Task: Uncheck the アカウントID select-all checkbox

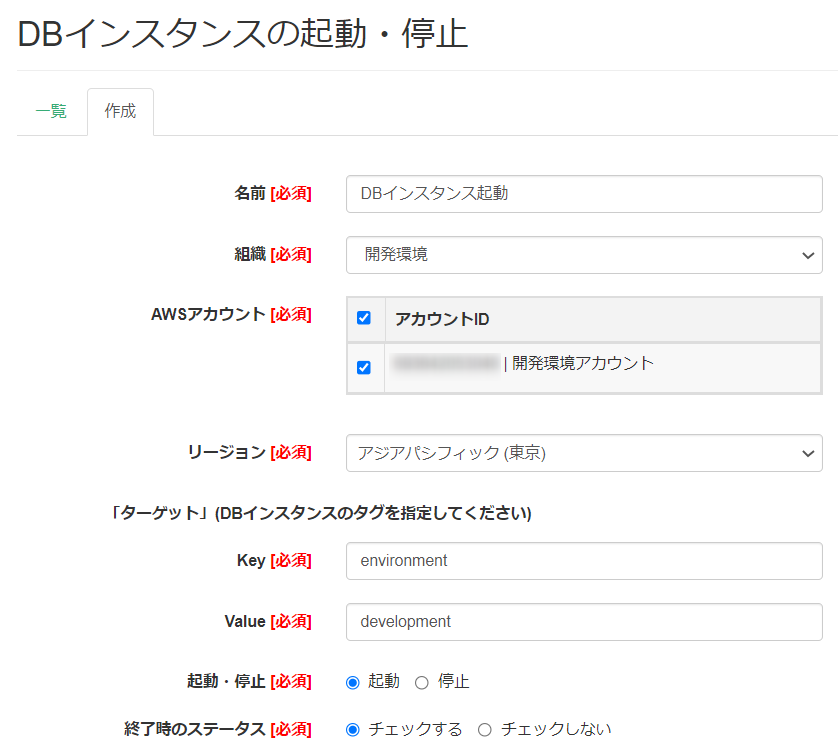Action: pos(364,317)
